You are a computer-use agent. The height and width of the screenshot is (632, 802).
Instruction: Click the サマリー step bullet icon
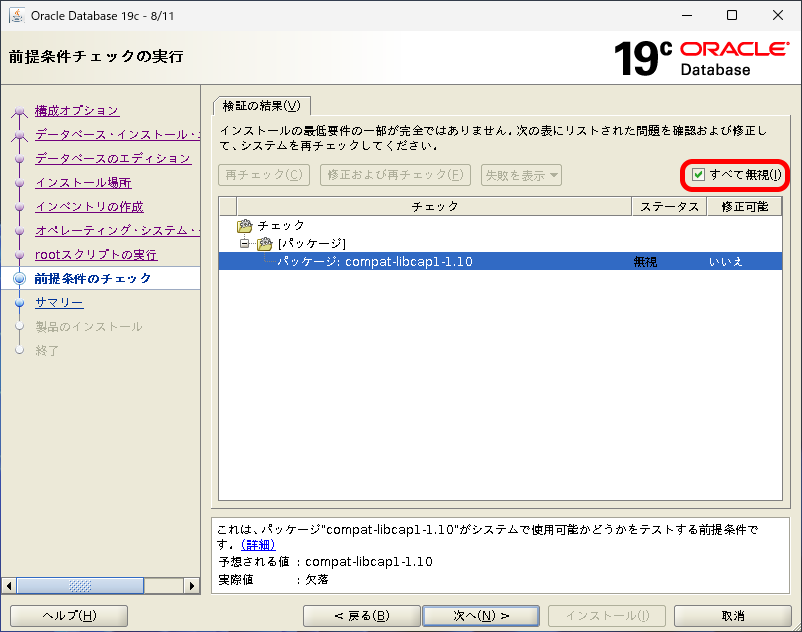tap(19, 303)
